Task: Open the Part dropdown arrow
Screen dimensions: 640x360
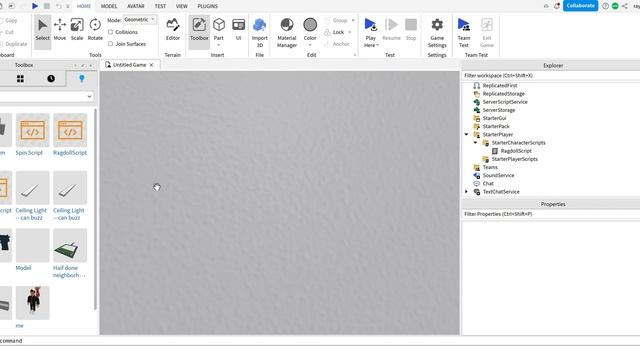Action: click(x=219, y=45)
